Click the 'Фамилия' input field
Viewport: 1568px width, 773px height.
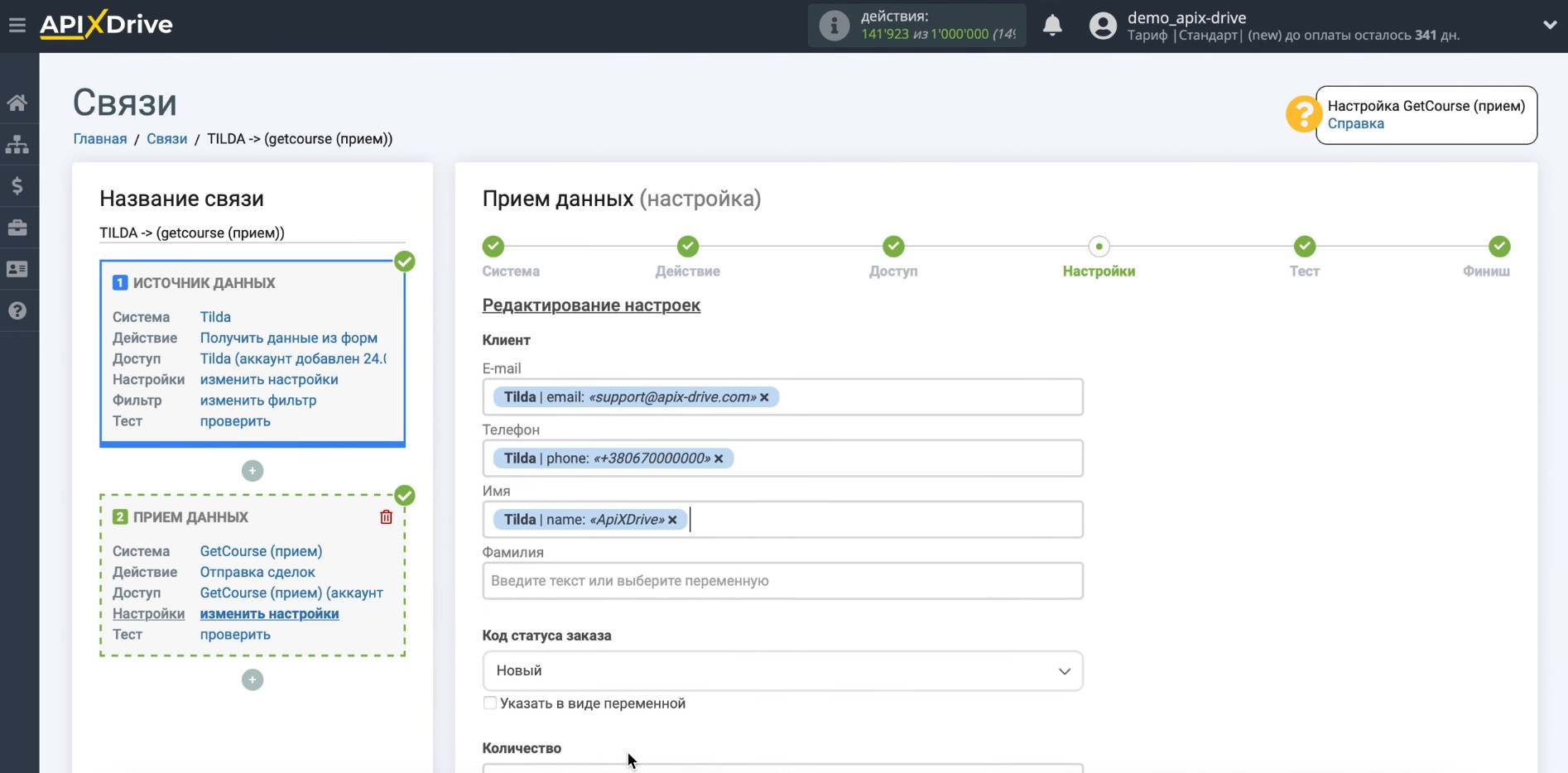[x=782, y=581]
